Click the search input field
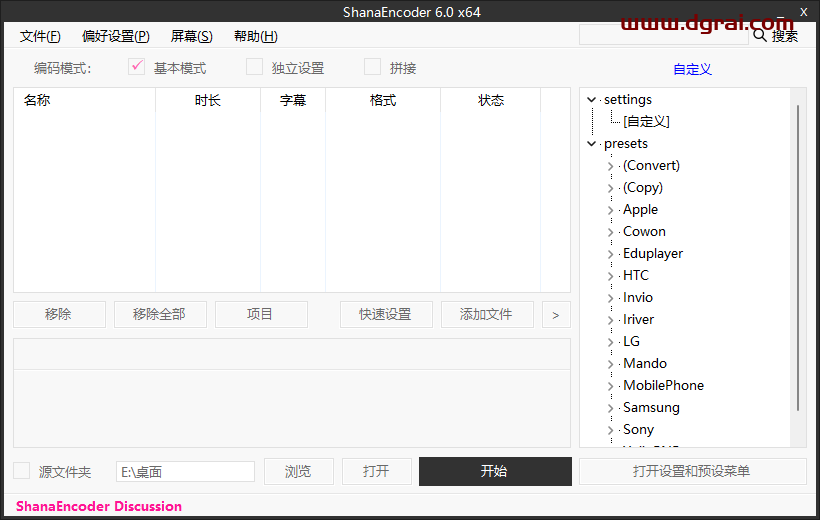This screenshot has height=520, width=820. tap(663, 36)
